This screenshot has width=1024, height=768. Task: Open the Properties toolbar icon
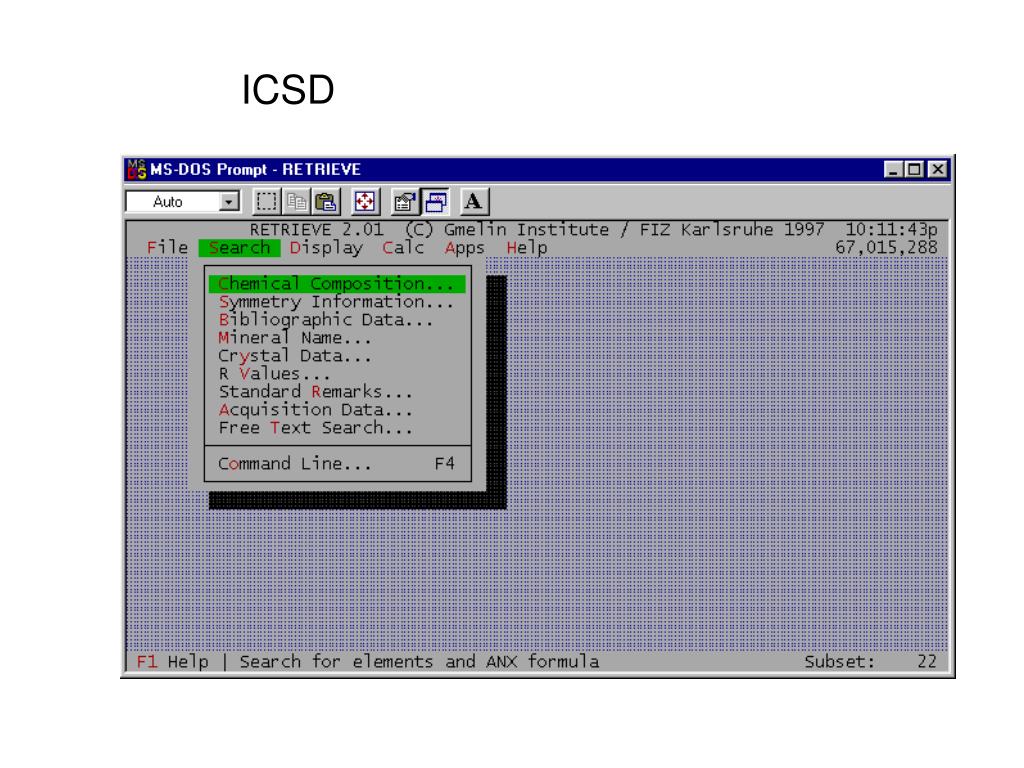[x=404, y=202]
